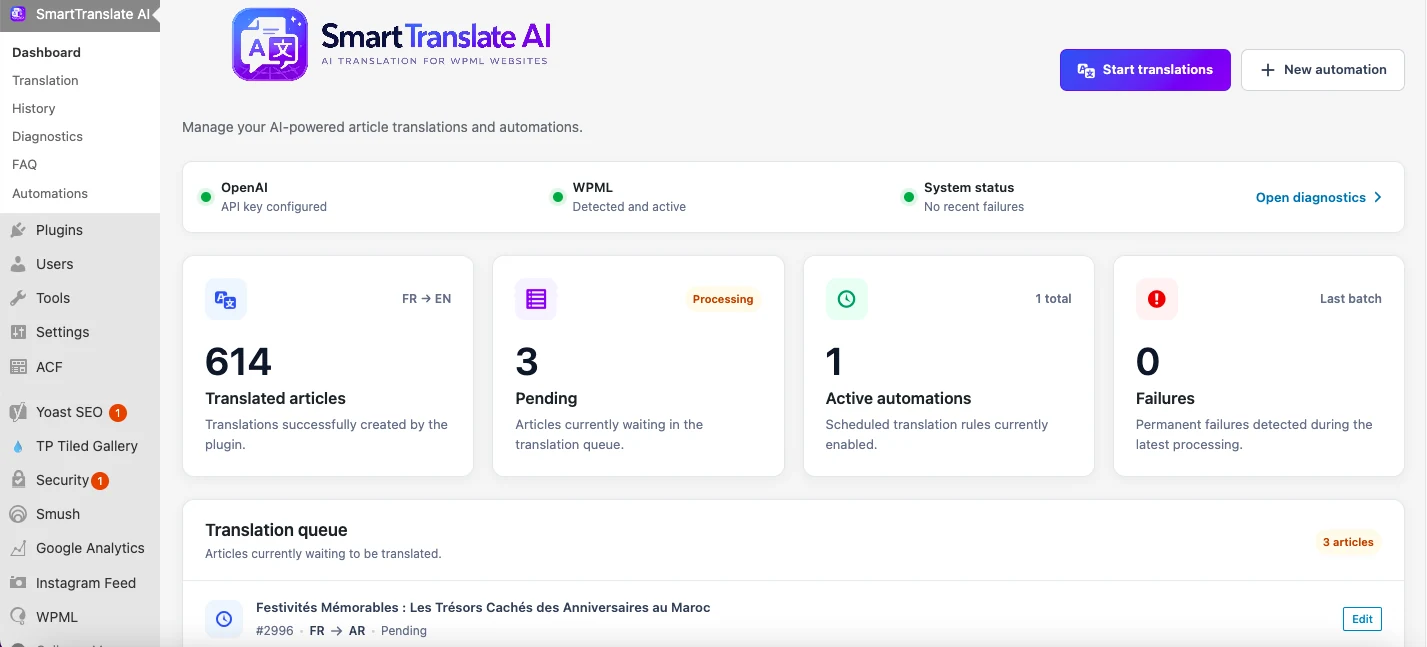Click the clock icon beside Festivités Mémorables
The width and height of the screenshot is (1427, 647).
coord(224,619)
